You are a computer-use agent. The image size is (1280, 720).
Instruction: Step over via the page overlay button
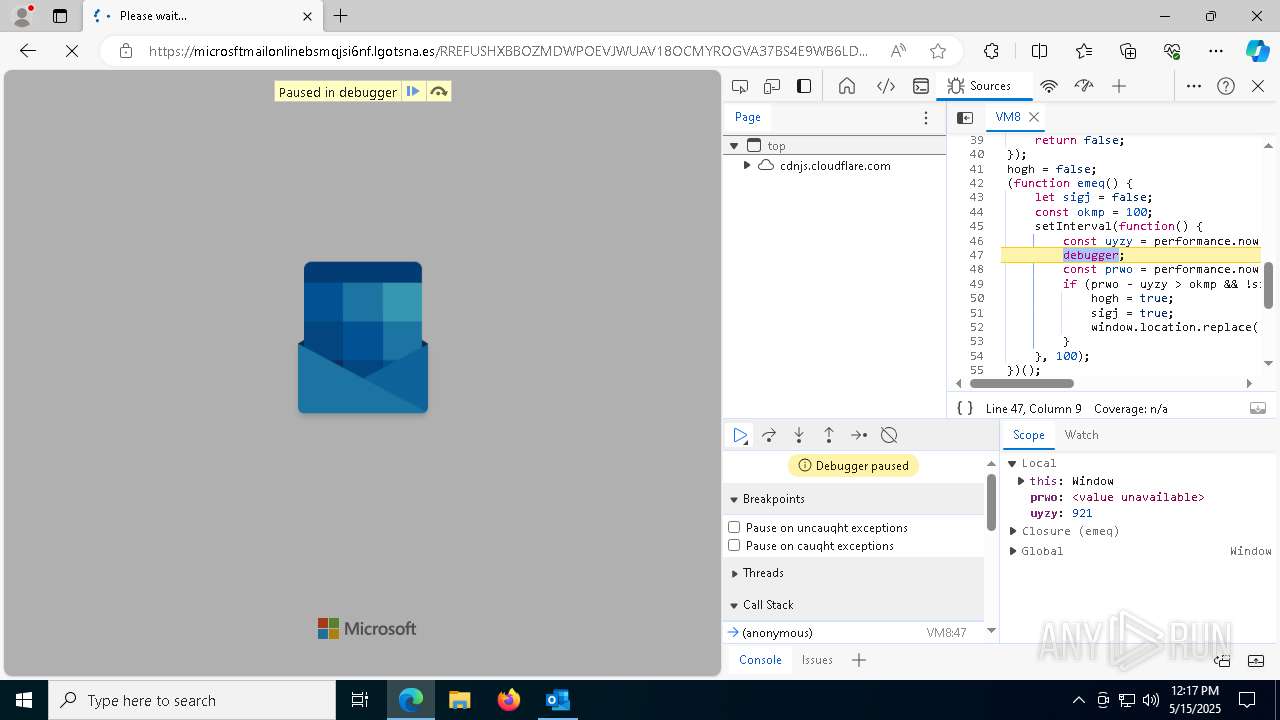438,92
